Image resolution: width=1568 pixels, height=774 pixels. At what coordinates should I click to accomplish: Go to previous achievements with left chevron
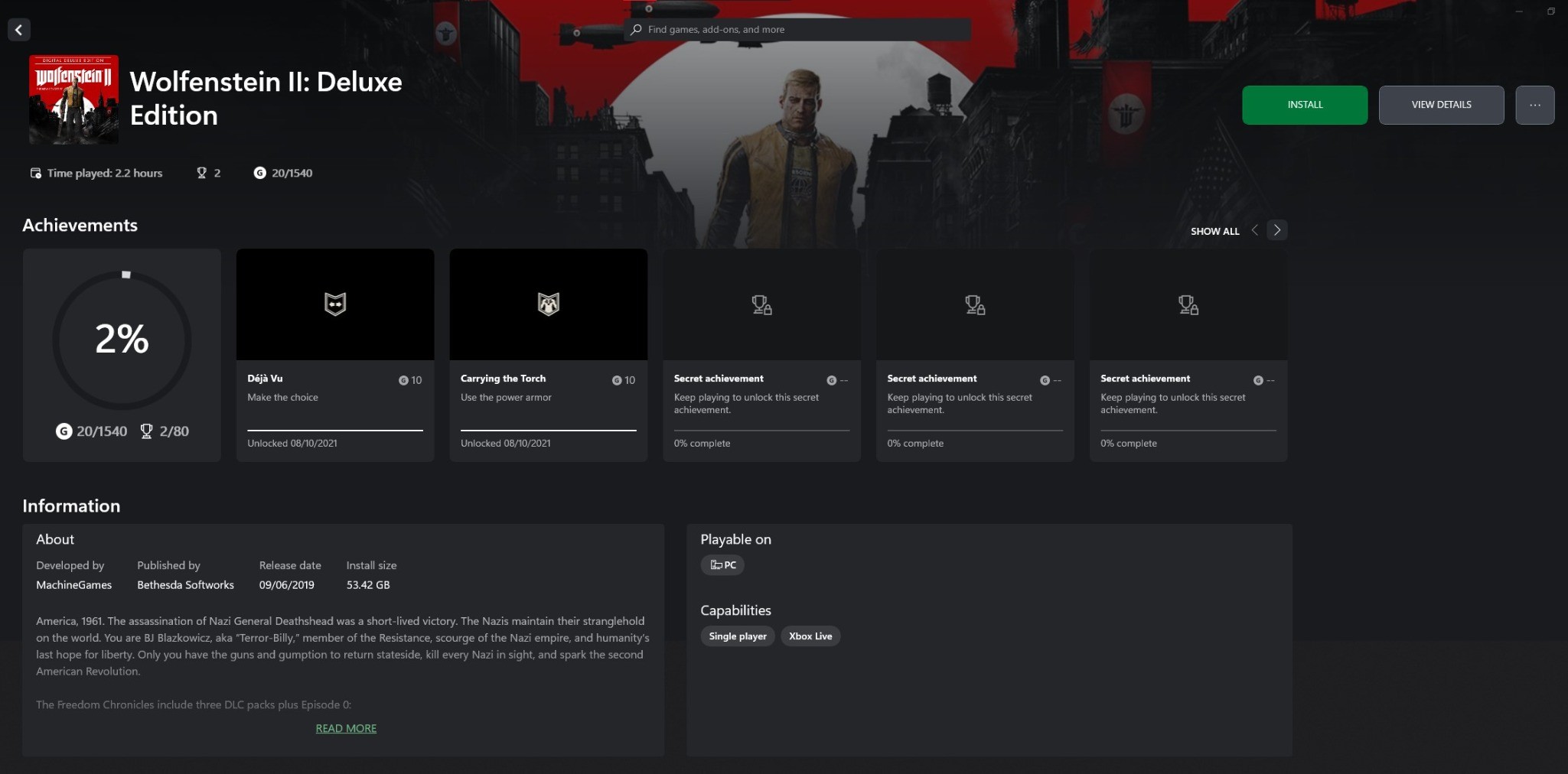click(x=1254, y=230)
